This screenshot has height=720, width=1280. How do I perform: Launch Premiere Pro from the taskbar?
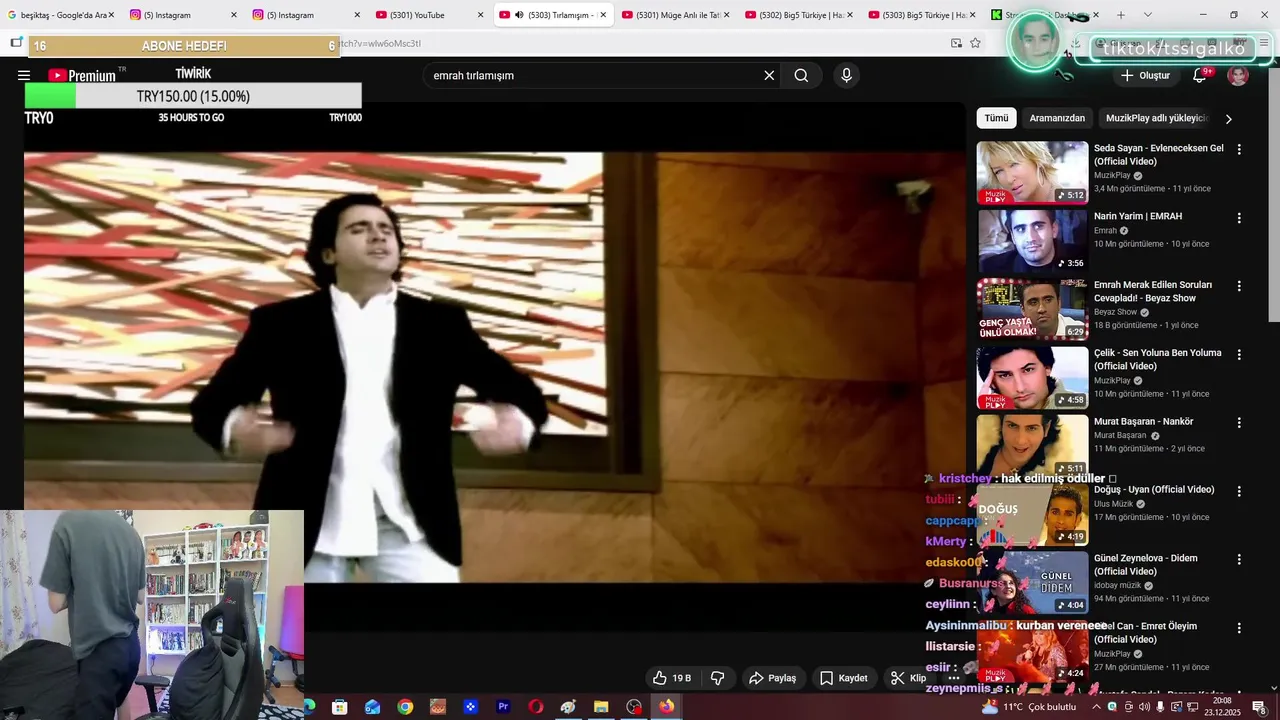pyautogui.click(x=503, y=707)
